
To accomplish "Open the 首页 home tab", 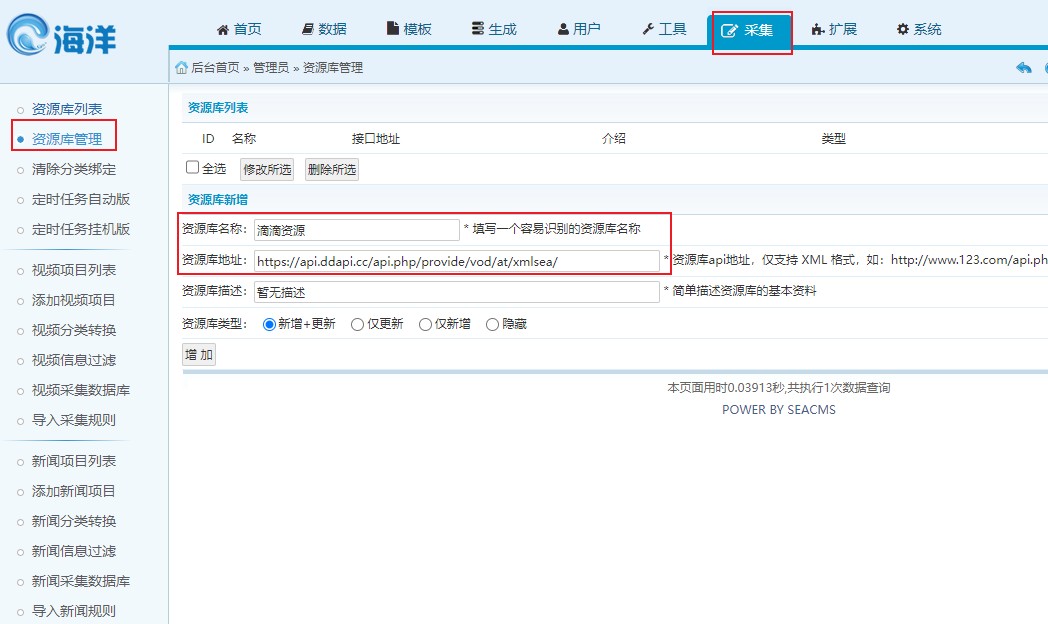I will tap(239, 29).
